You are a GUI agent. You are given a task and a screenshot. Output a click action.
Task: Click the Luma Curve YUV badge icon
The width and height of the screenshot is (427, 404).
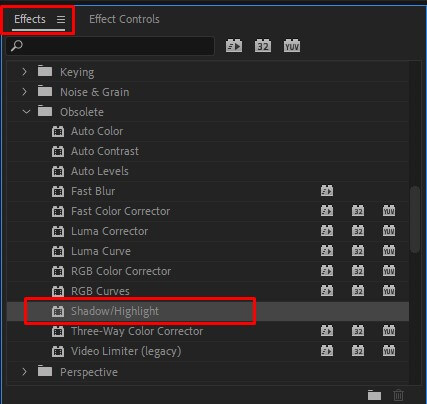coord(389,251)
